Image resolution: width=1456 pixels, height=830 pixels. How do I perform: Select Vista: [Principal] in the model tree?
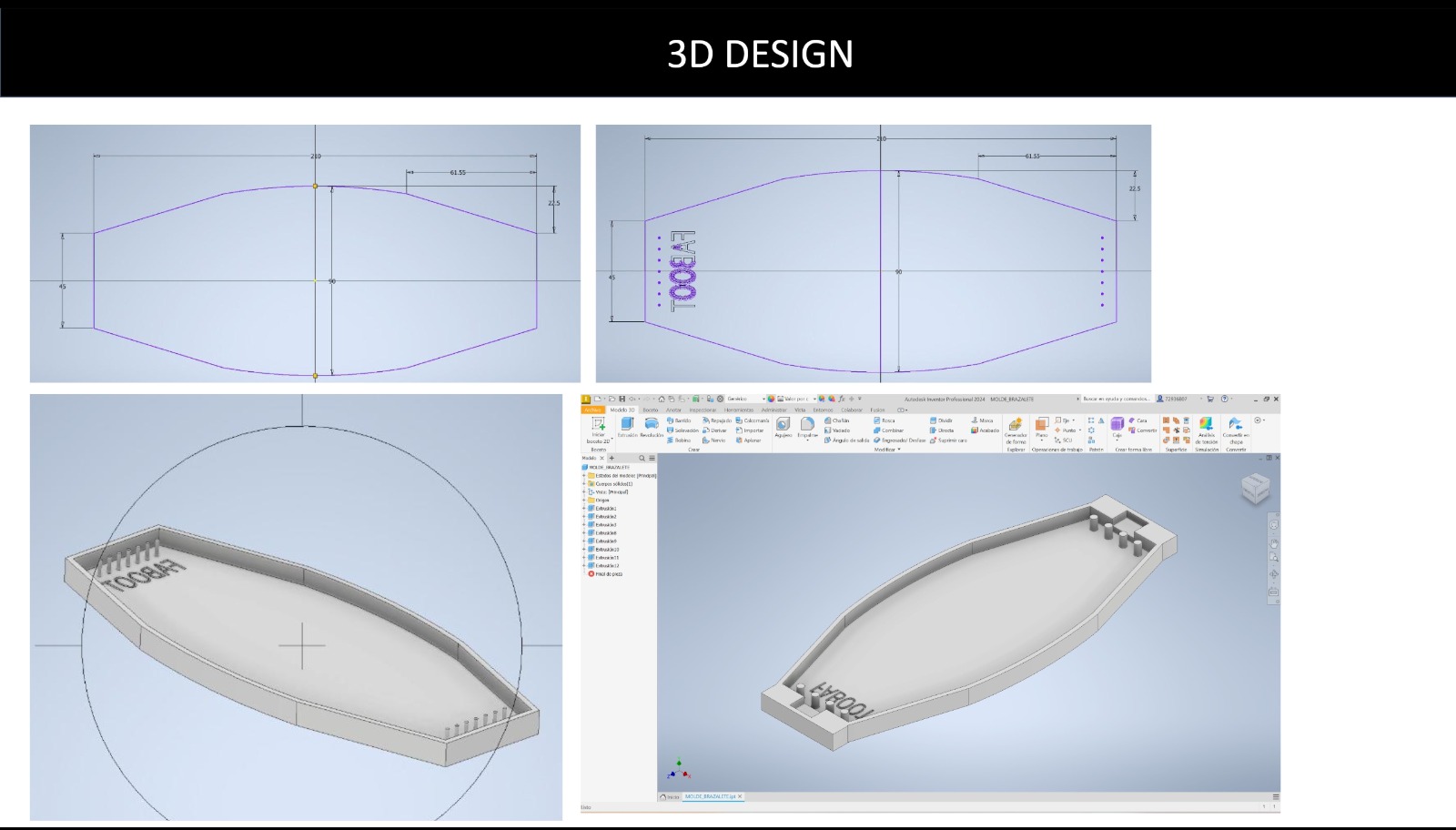point(609,492)
